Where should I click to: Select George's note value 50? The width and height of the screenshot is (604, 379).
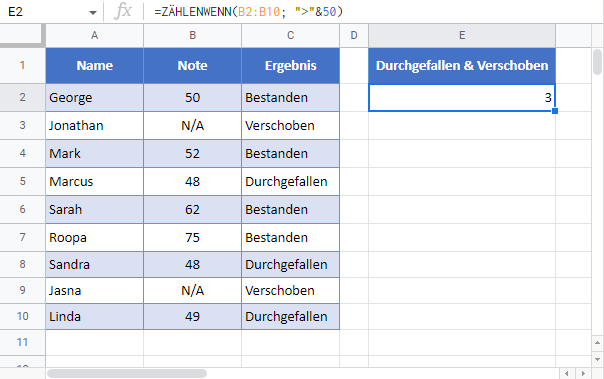[x=193, y=98]
